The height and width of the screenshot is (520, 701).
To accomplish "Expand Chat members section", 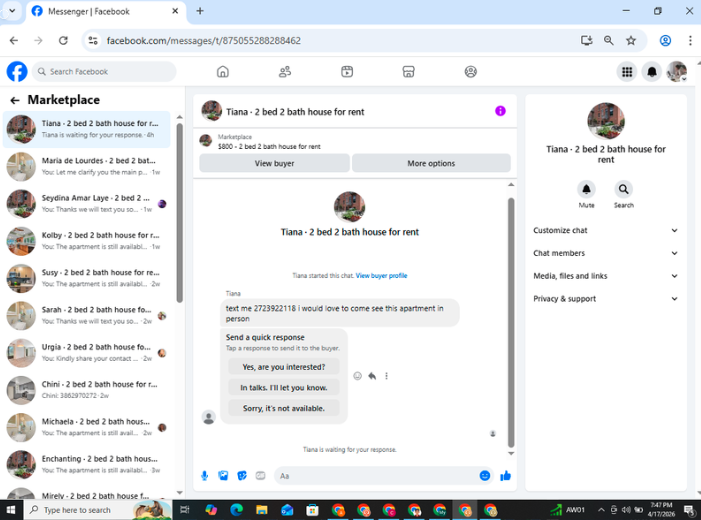I will pyautogui.click(x=606, y=253).
